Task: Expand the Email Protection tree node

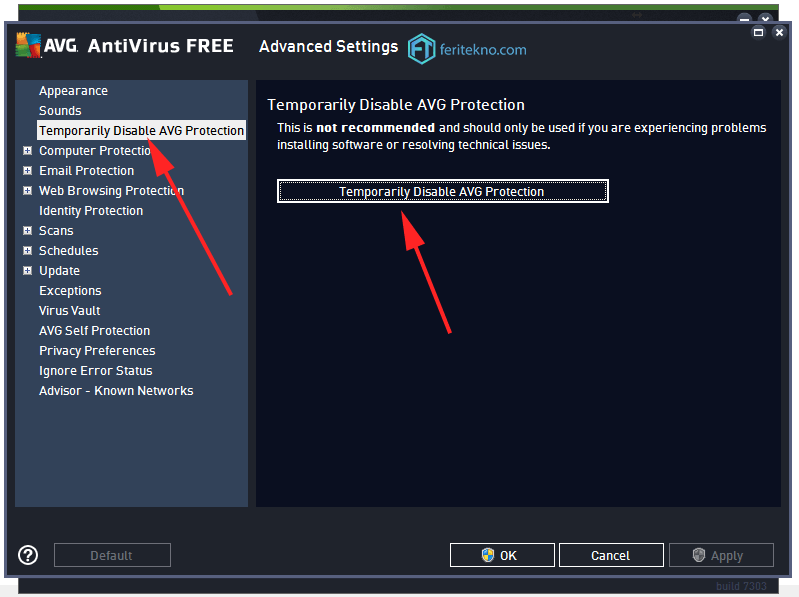Action: 28,171
